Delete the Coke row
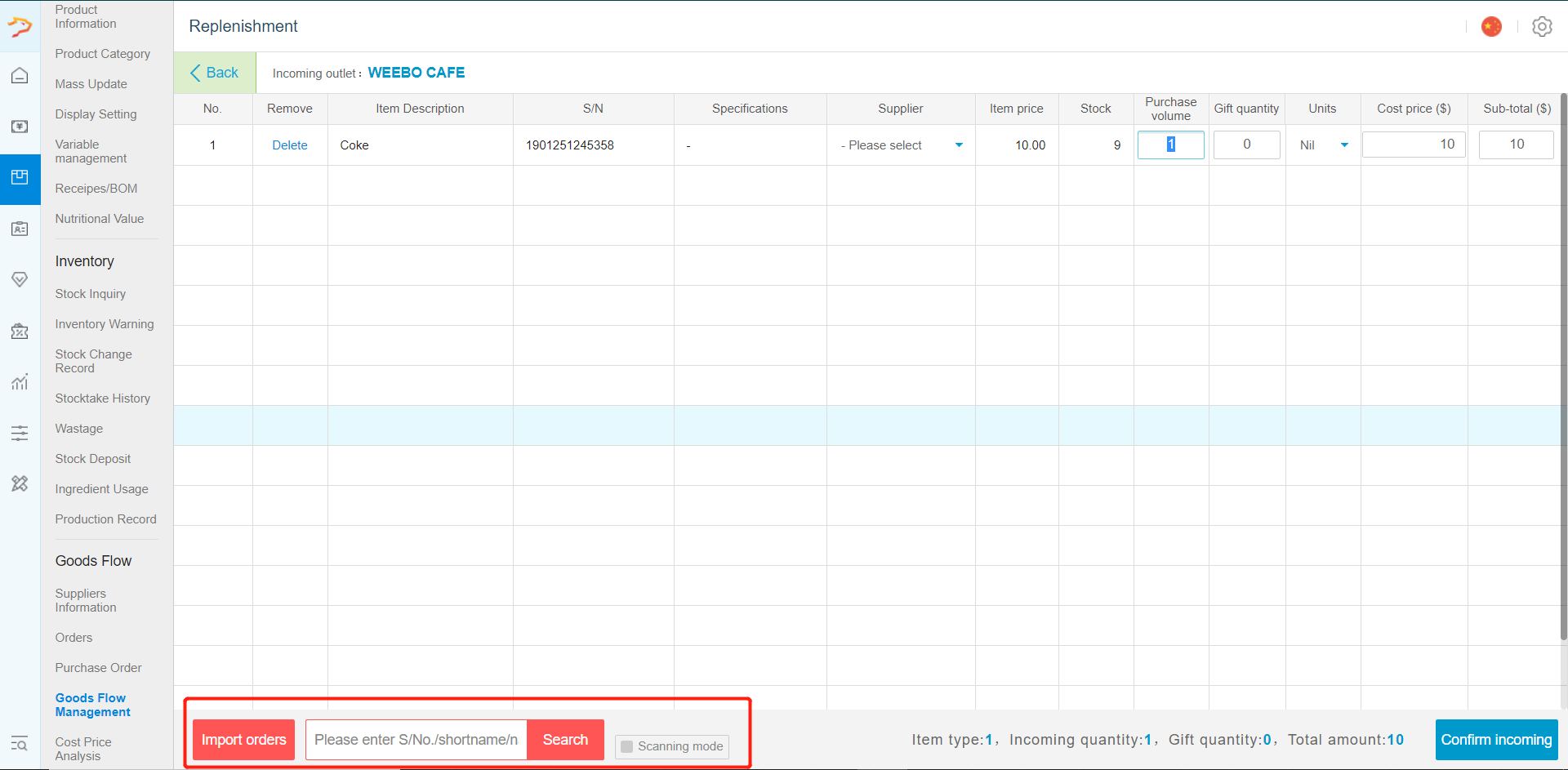Viewport: 1568px width, 770px height. (290, 145)
